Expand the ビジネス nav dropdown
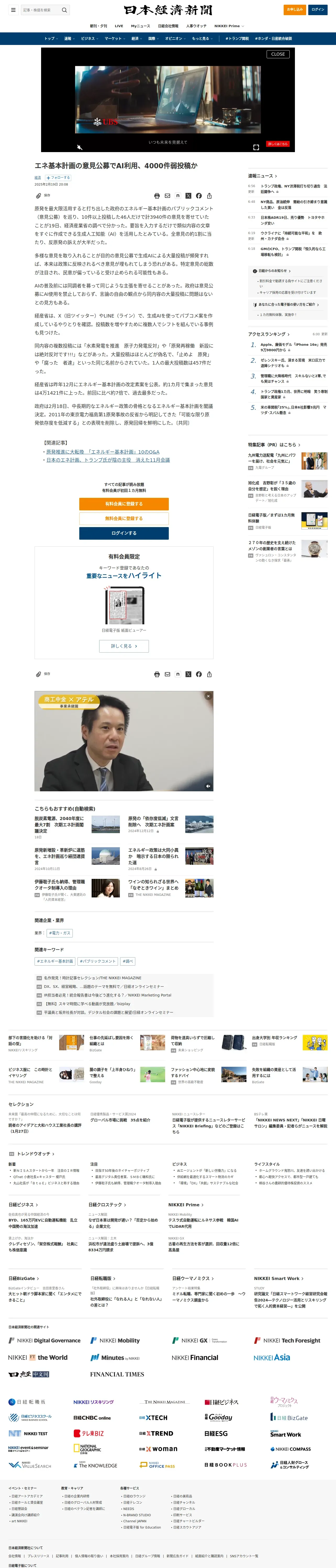Viewport: 336px width, 1568px height. tap(90, 38)
